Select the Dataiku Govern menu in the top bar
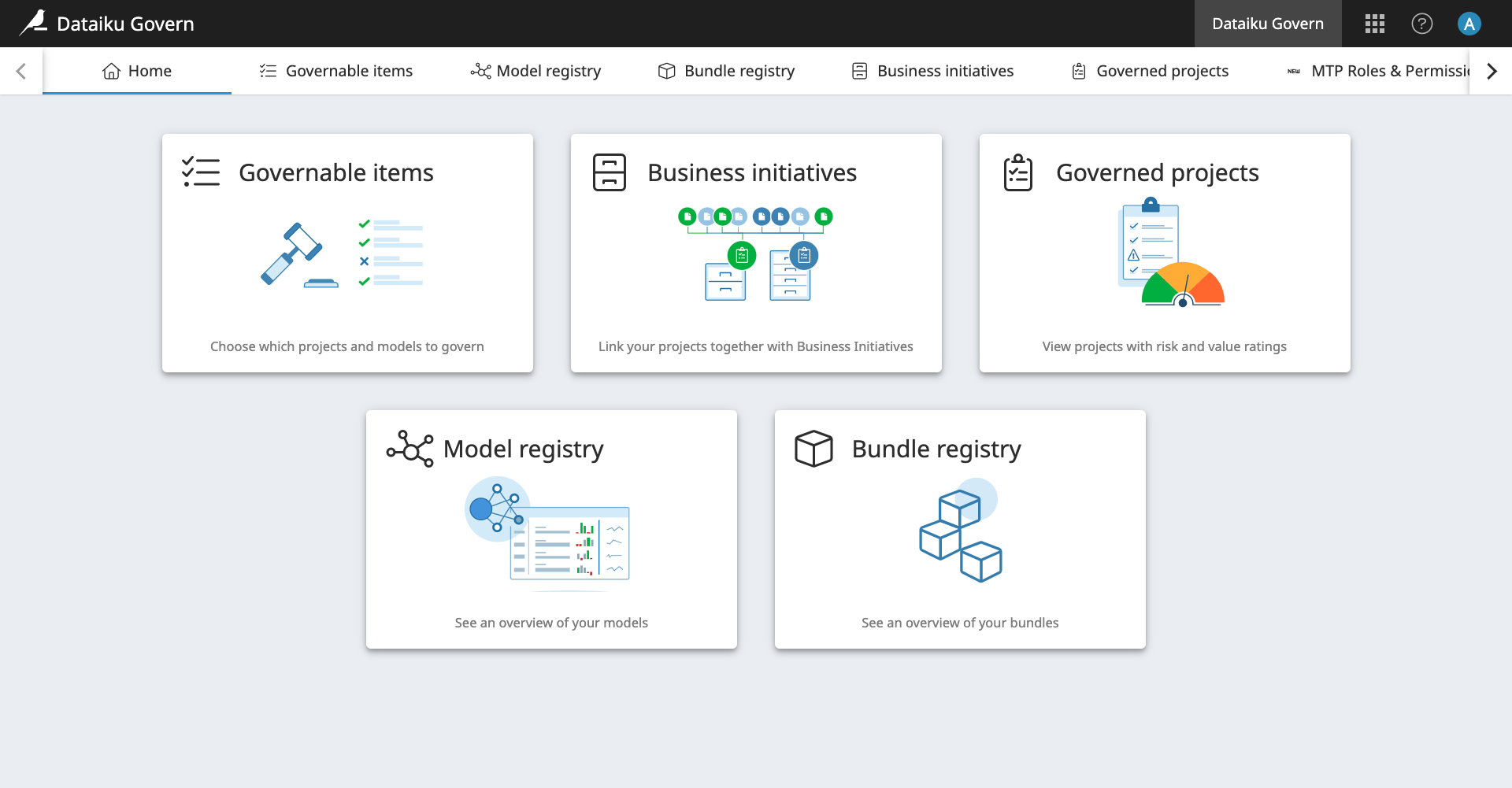1512x788 pixels. click(x=1269, y=24)
